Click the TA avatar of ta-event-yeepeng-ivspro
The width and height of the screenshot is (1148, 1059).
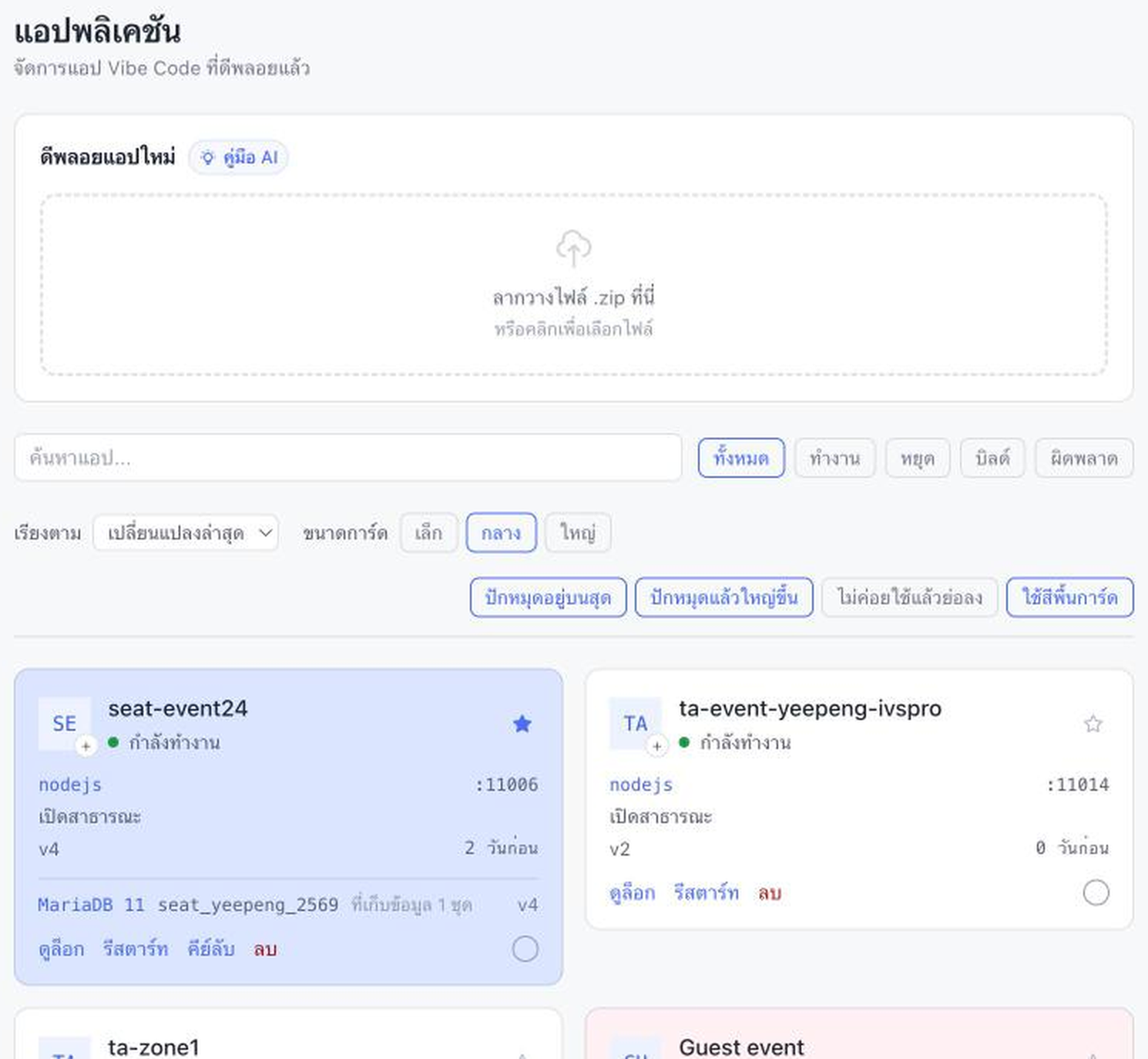[635, 724]
